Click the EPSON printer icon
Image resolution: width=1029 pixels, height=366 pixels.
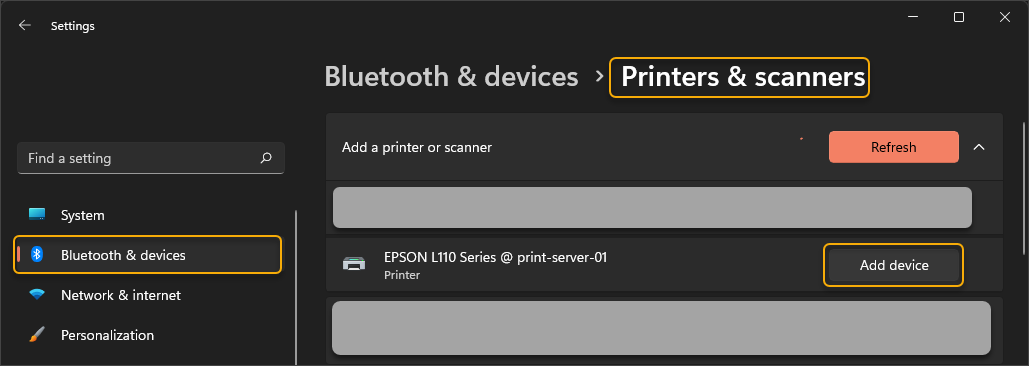[354, 265]
